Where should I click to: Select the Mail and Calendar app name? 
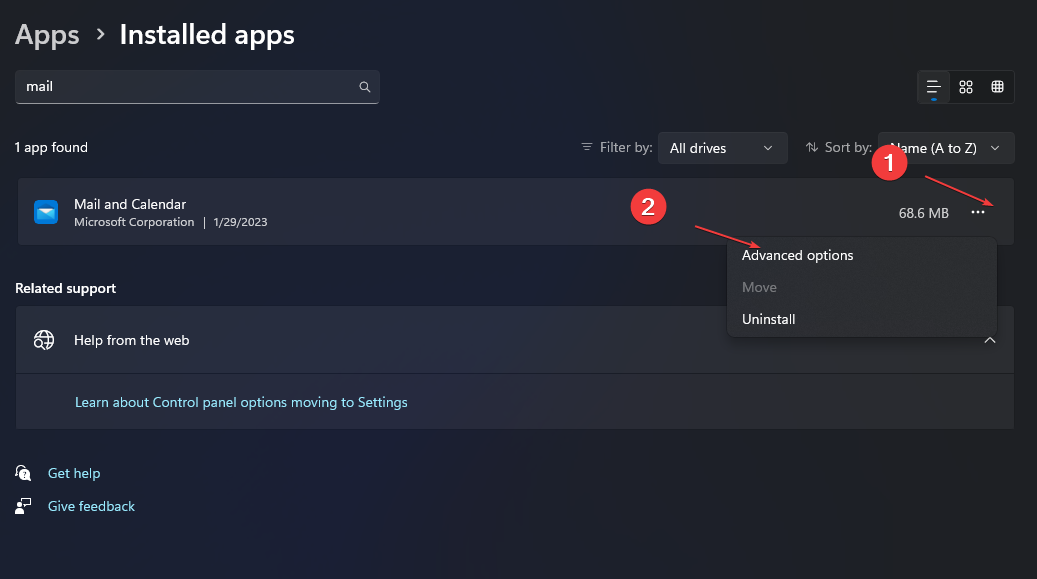coord(130,204)
